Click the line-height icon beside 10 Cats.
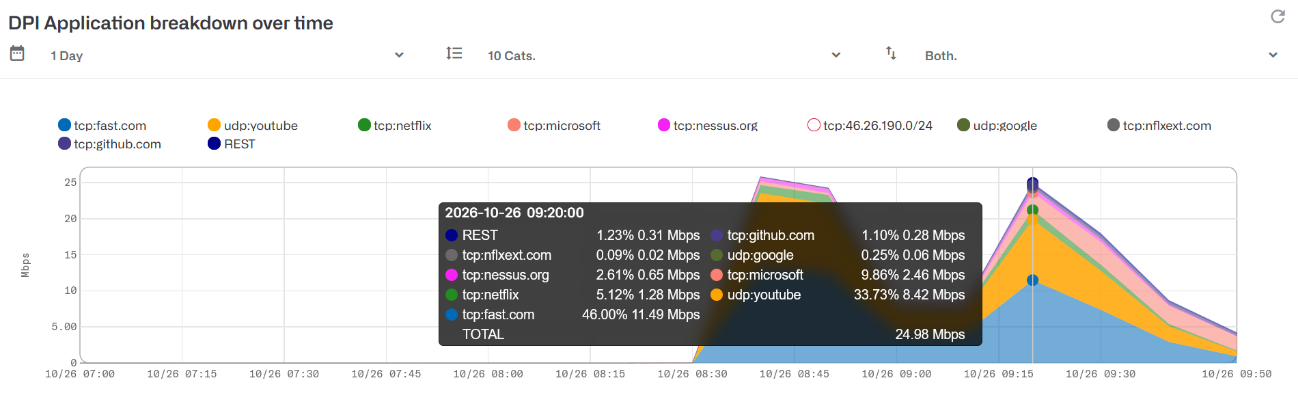This screenshot has height=402, width=1298. pyautogui.click(x=454, y=54)
